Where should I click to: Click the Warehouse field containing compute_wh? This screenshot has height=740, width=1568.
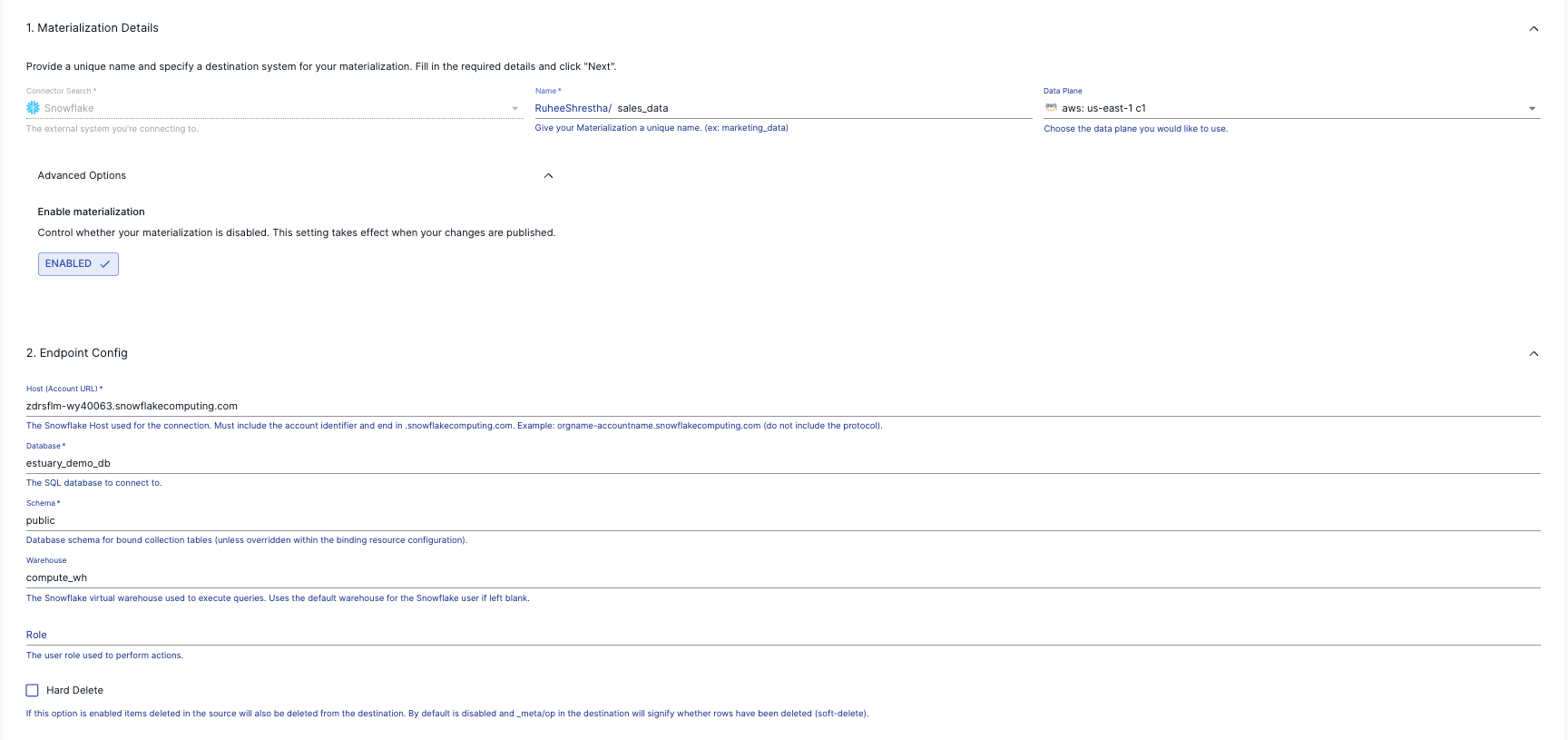point(780,577)
